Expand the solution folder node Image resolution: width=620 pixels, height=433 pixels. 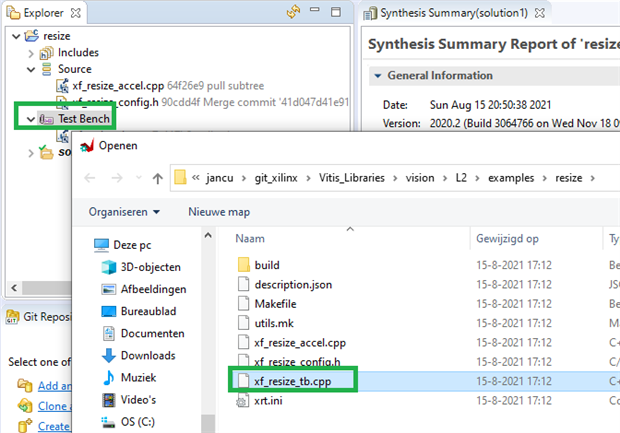pyautogui.click(x=31, y=153)
